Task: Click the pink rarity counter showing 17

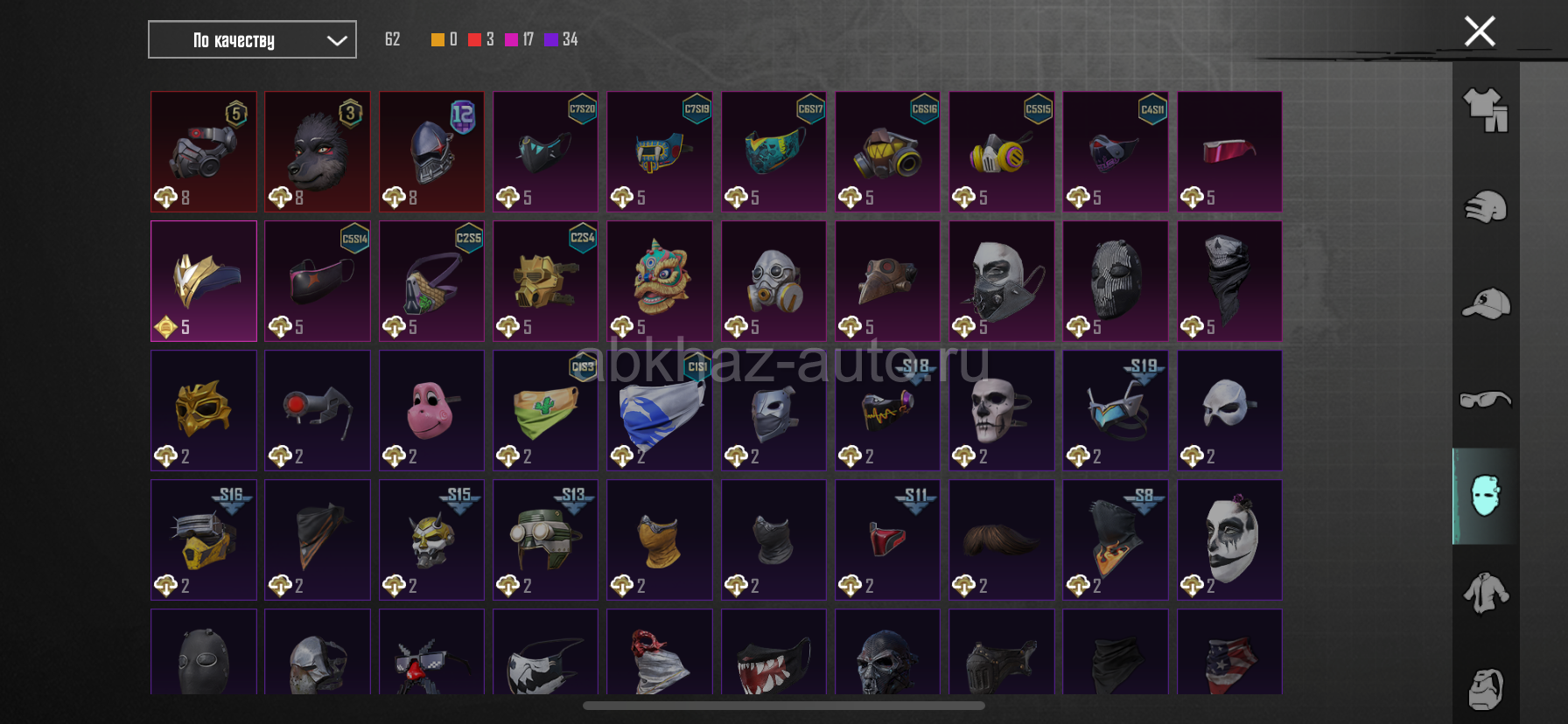Action: 519,39
